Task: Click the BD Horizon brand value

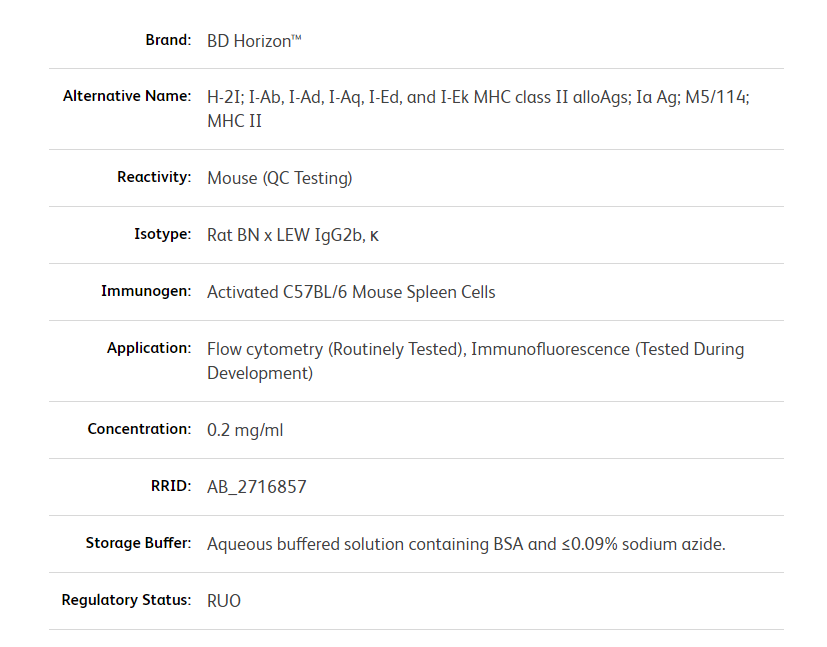Action: [254, 41]
